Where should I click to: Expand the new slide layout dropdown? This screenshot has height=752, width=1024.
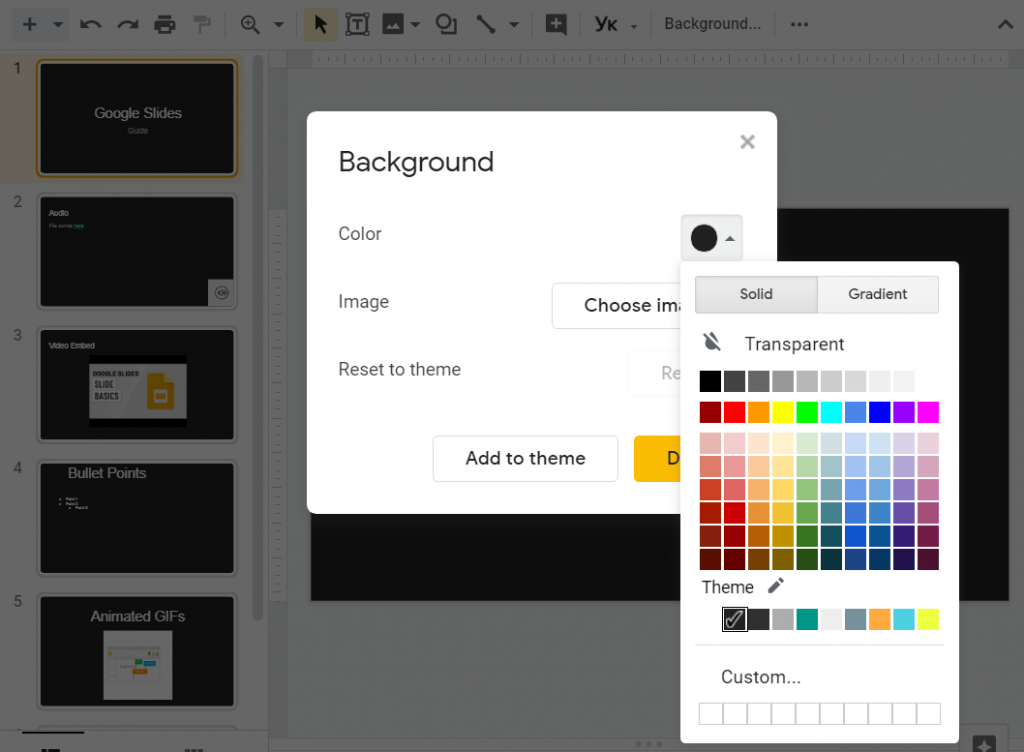[57, 23]
